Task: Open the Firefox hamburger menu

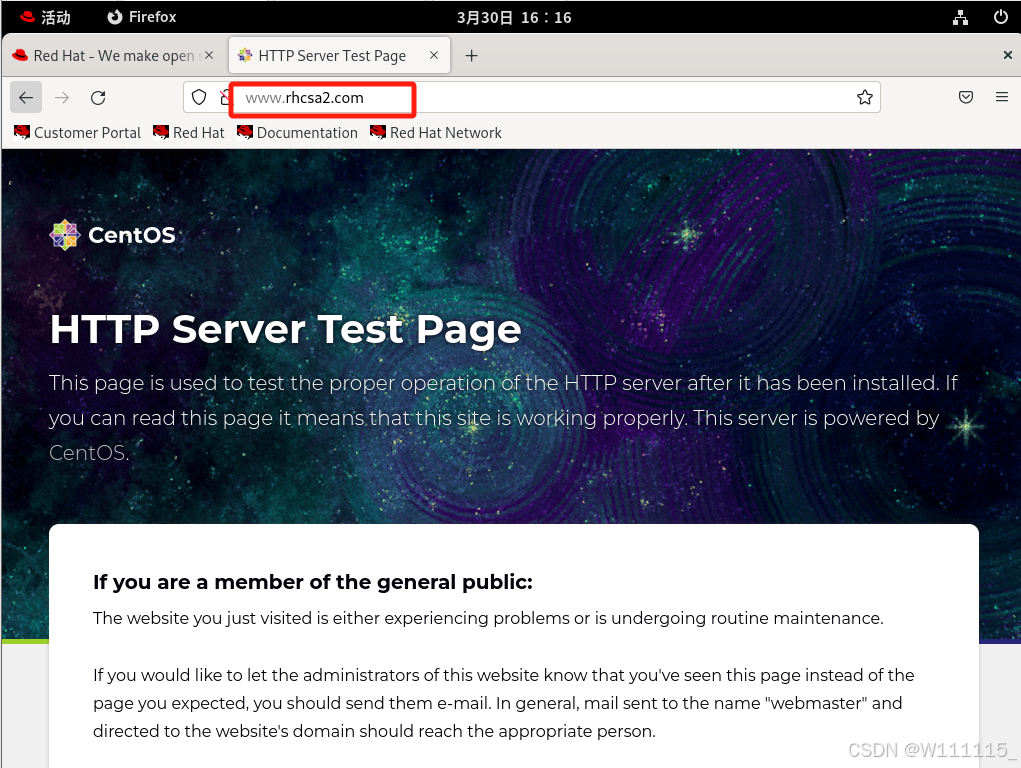Action: point(1002,97)
